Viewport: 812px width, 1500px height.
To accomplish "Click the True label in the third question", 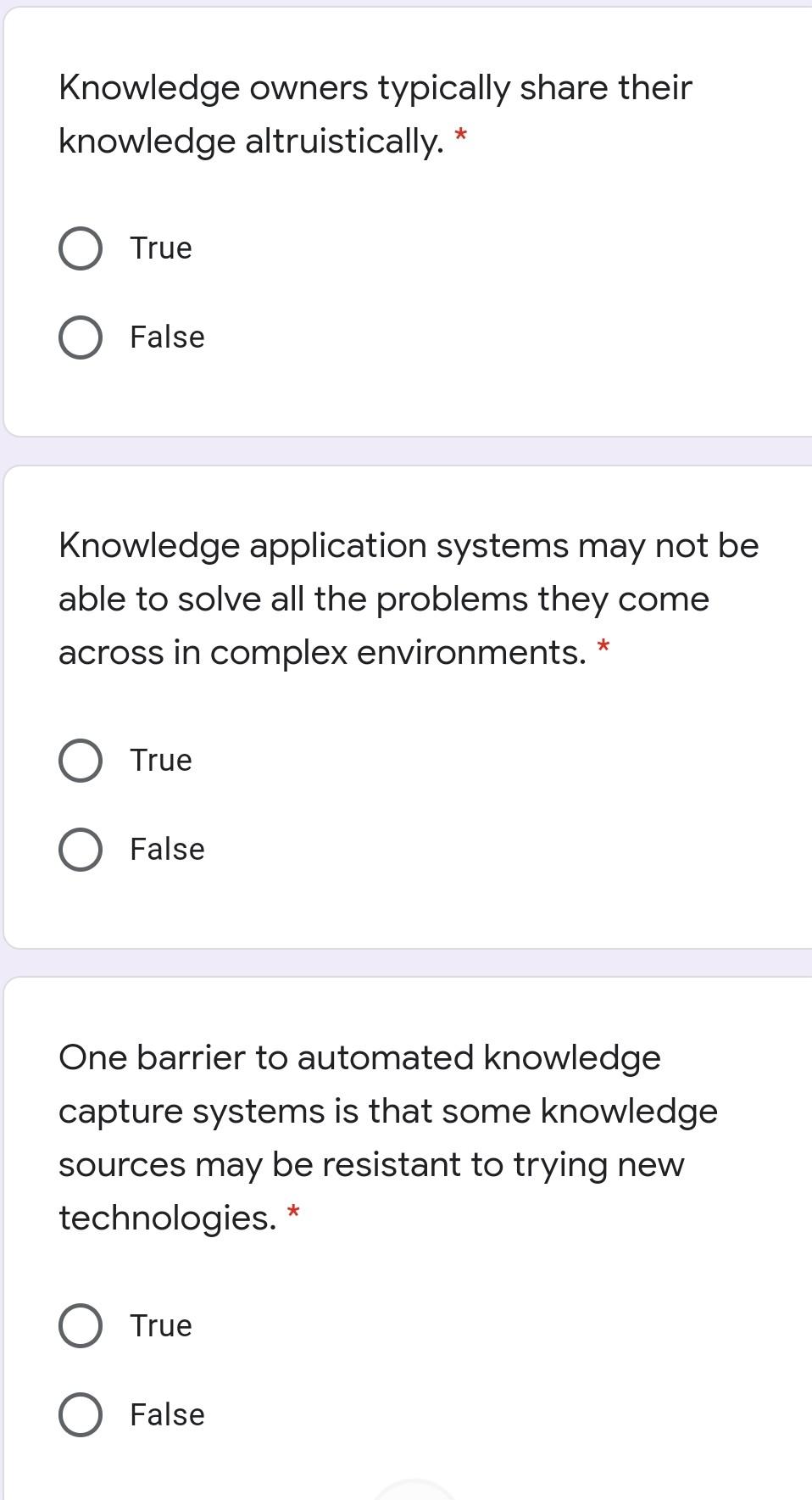I will click(x=159, y=1324).
